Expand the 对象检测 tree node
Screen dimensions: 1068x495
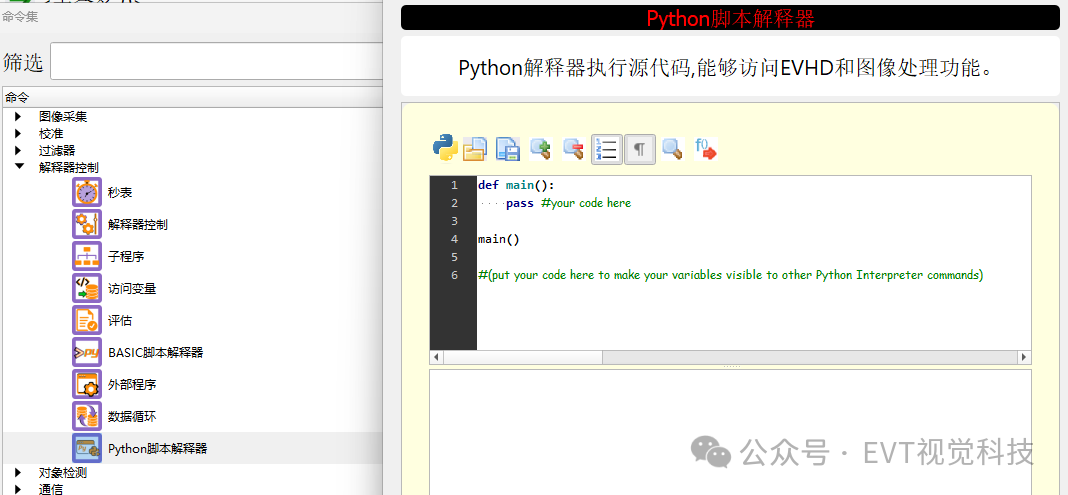tap(18, 473)
